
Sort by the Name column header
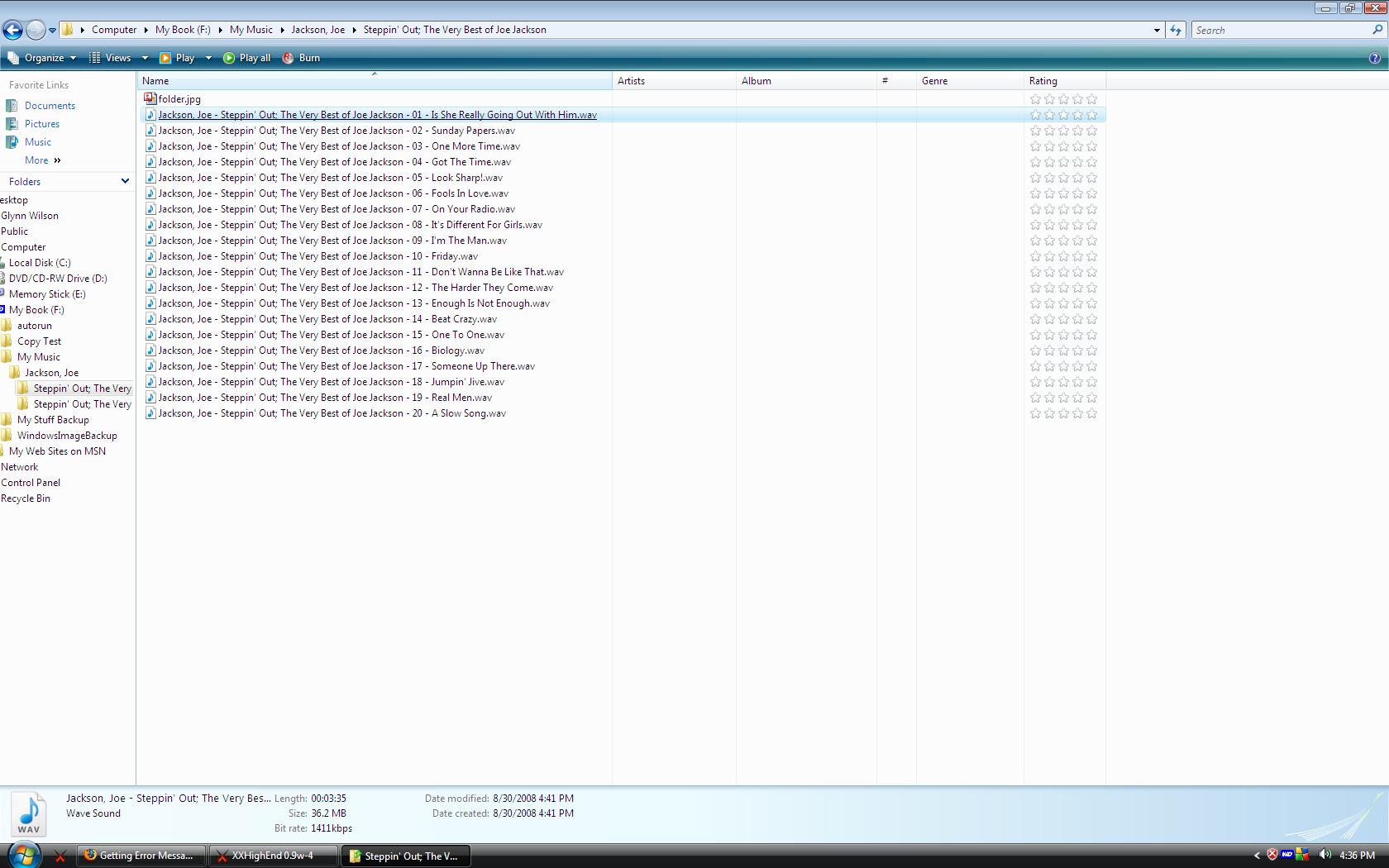pos(375,81)
